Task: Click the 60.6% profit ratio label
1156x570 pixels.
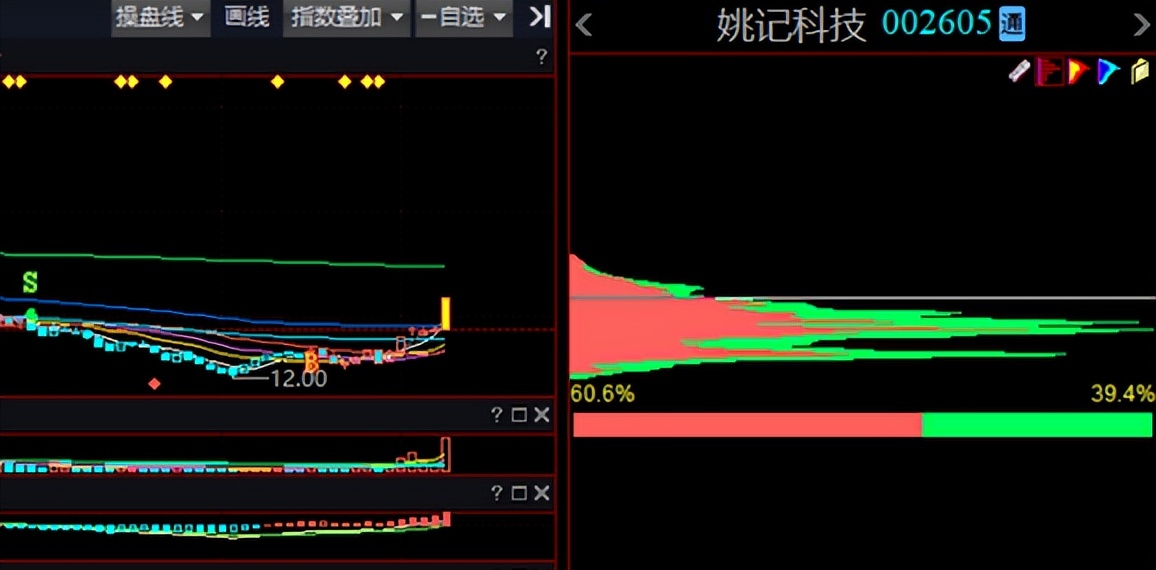Action: [x=602, y=394]
